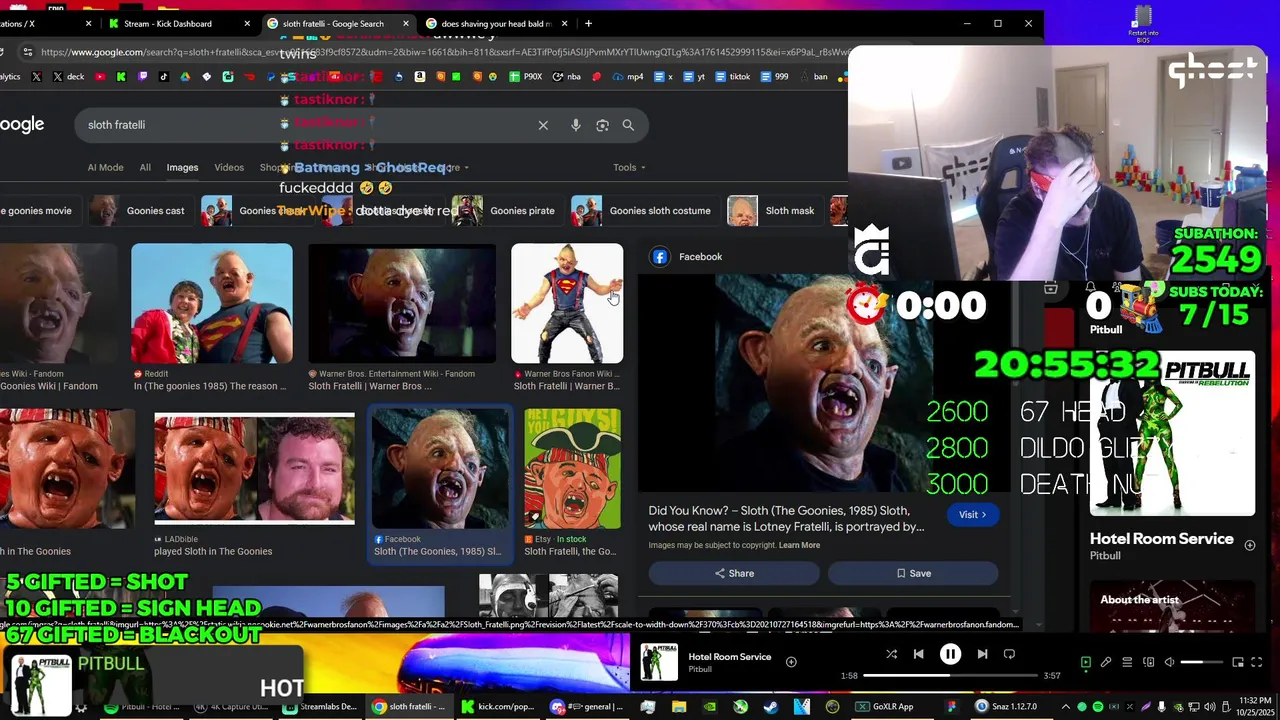The height and width of the screenshot is (720, 1280).
Task: Open the Amazon bookmark icon
Action: click(x=420, y=76)
